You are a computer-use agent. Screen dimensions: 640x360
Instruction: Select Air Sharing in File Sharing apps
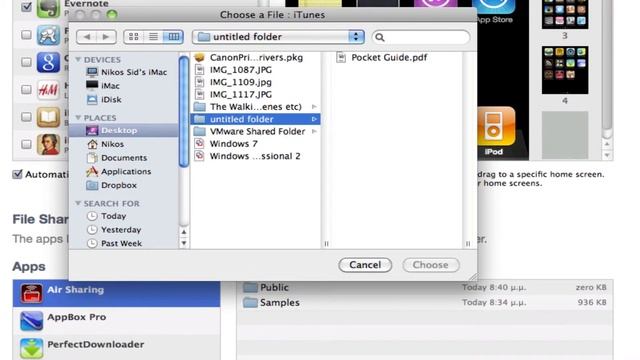pyautogui.click(x=116, y=293)
